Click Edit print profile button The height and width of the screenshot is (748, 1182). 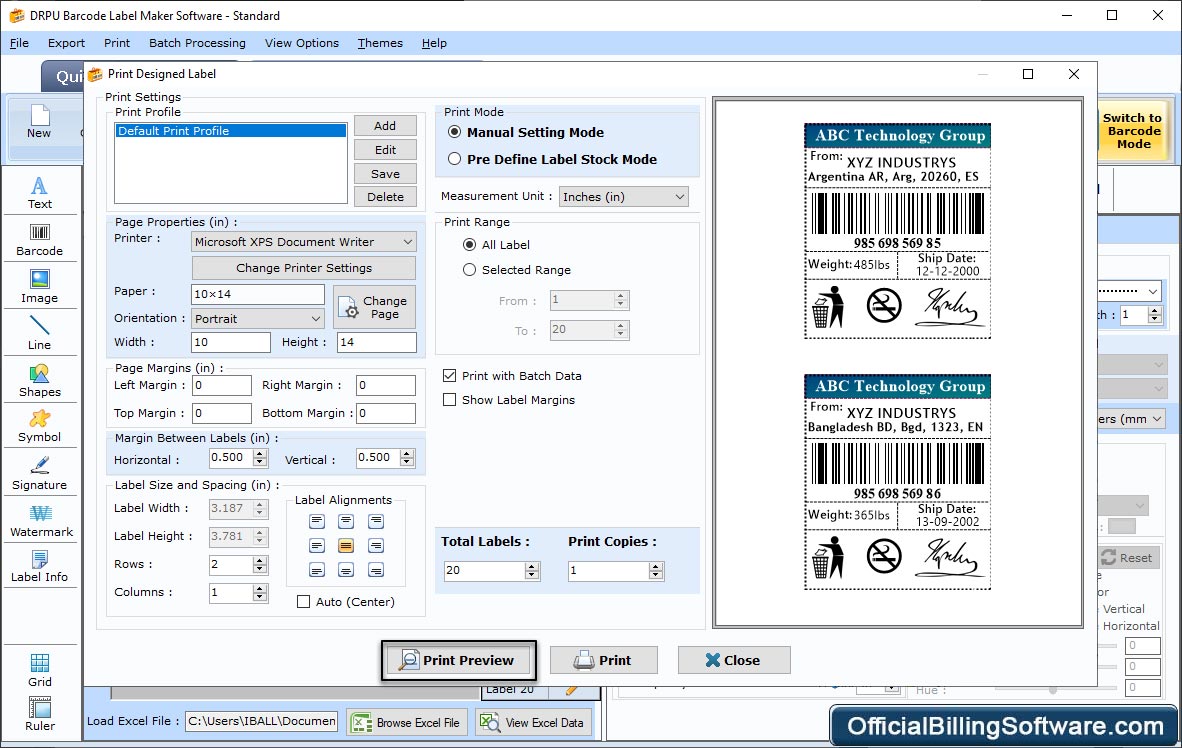[x=385, y=150]
